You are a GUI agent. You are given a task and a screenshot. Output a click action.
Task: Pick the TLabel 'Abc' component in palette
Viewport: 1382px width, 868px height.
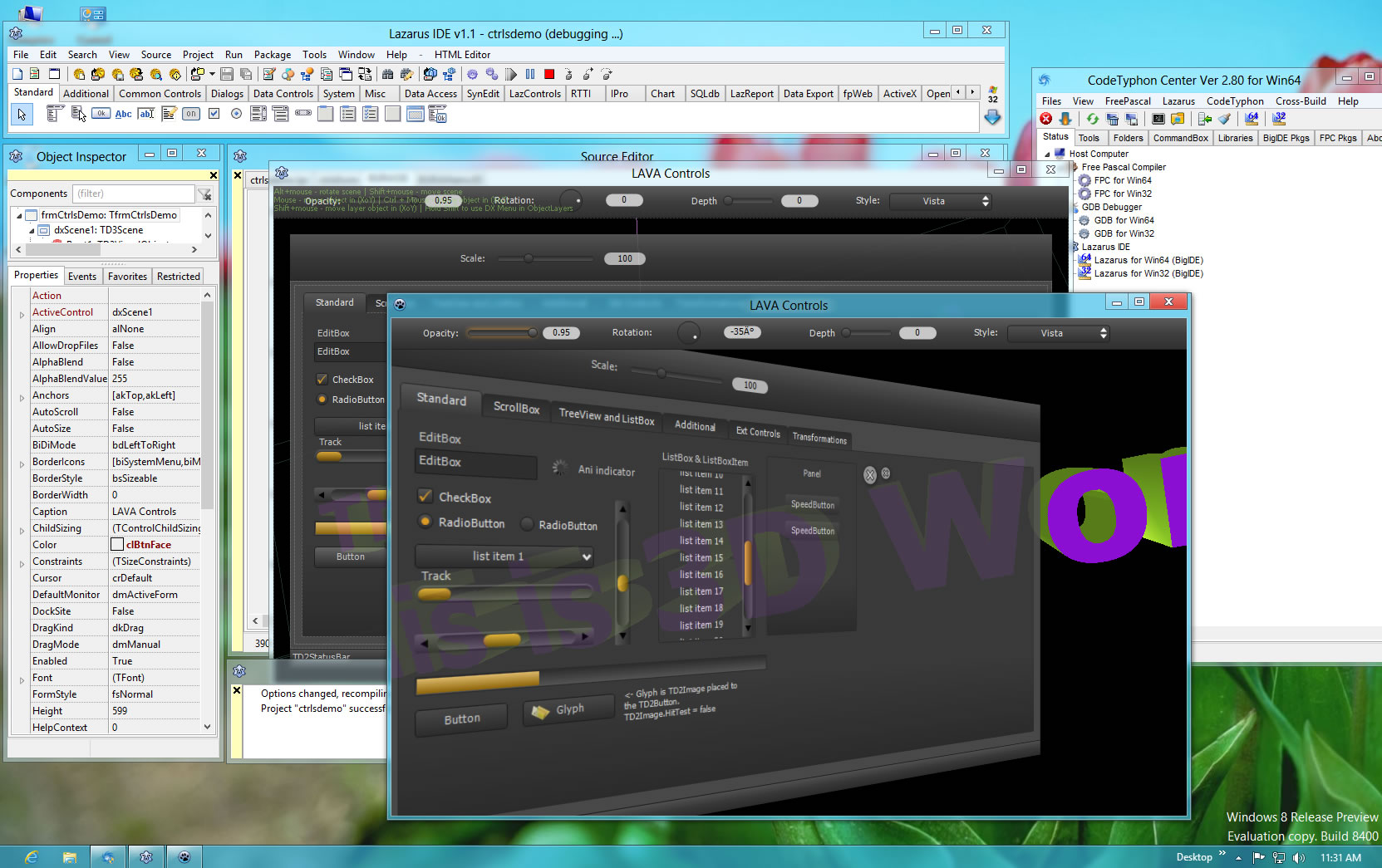124,114
